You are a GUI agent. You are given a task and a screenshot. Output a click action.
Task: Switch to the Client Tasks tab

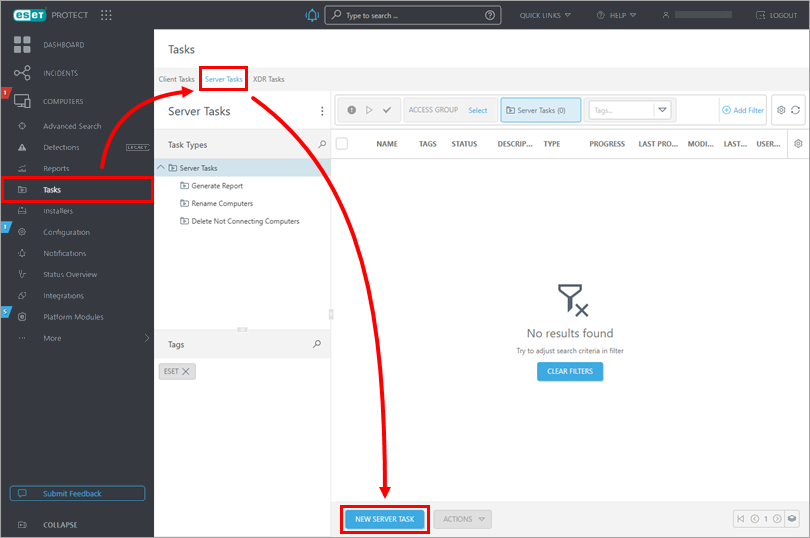176,79
